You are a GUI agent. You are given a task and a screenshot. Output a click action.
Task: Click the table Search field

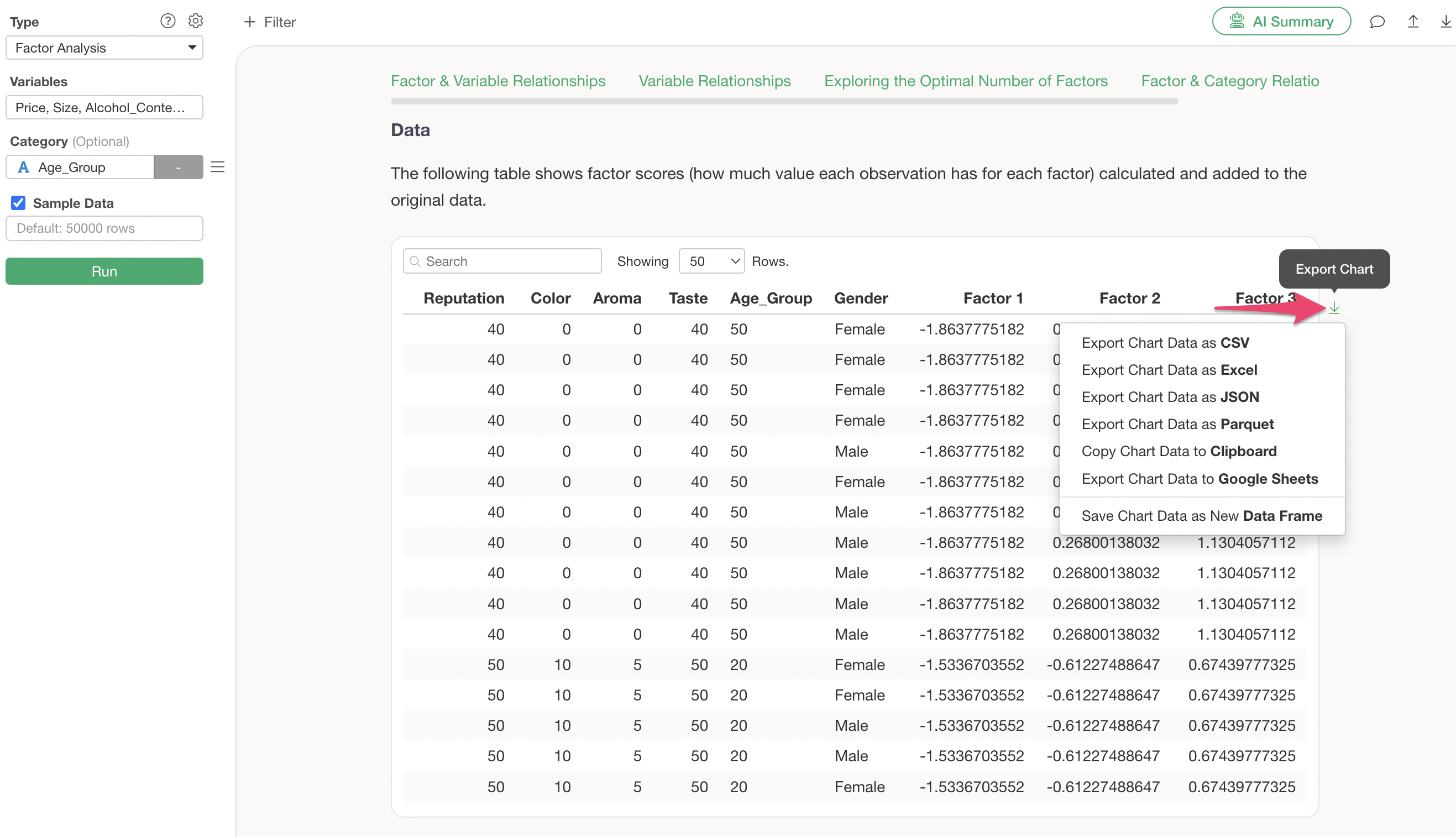pyautogui.click(x=509, y=261)
